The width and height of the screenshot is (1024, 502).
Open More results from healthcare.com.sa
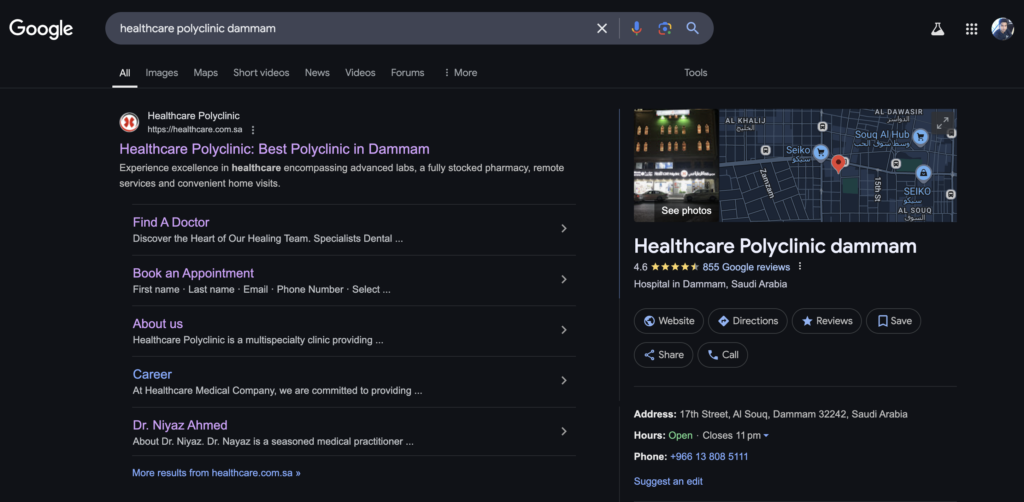click(x=216, y=473)
